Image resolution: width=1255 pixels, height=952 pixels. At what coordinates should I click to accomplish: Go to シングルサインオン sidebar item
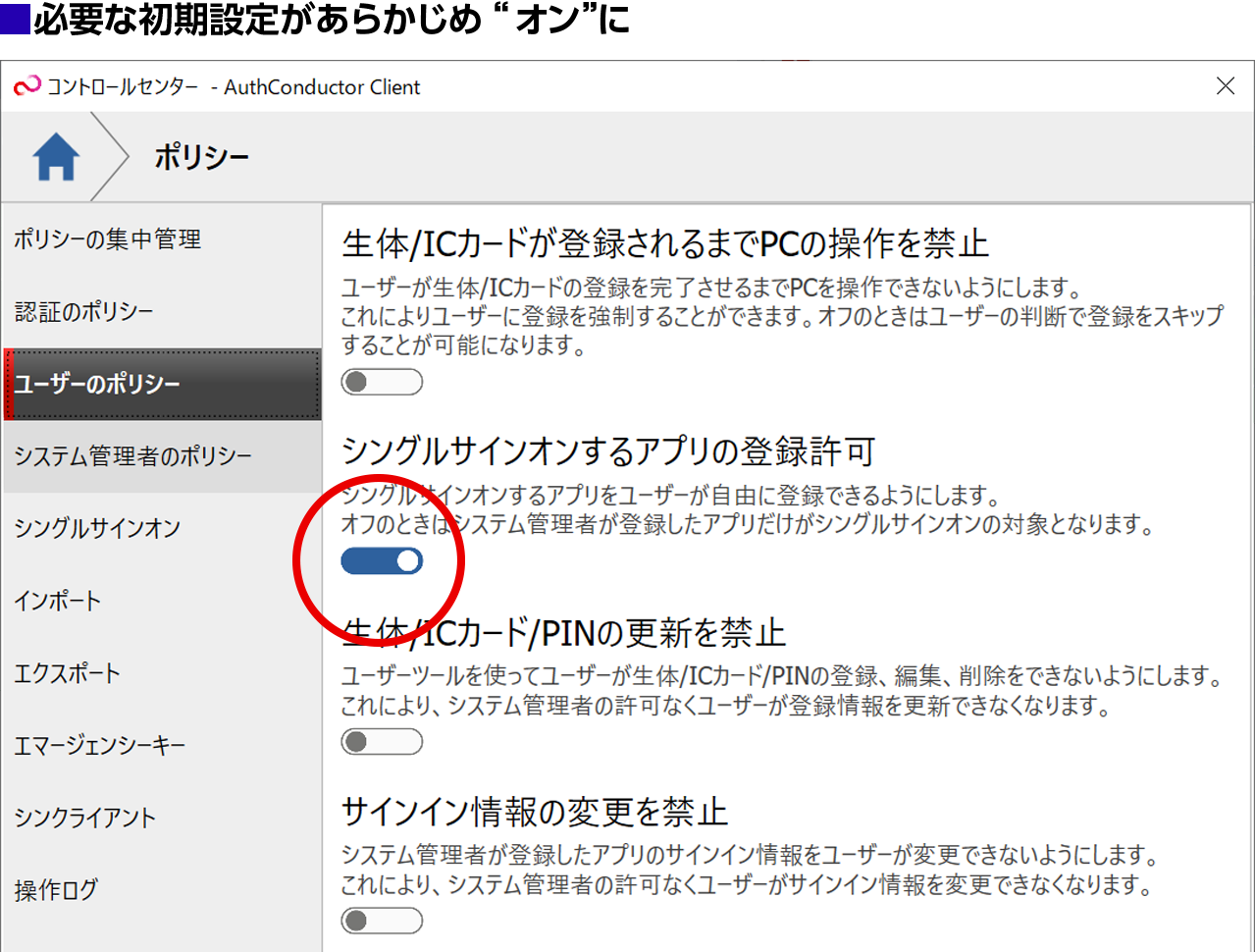pos(98,528)
